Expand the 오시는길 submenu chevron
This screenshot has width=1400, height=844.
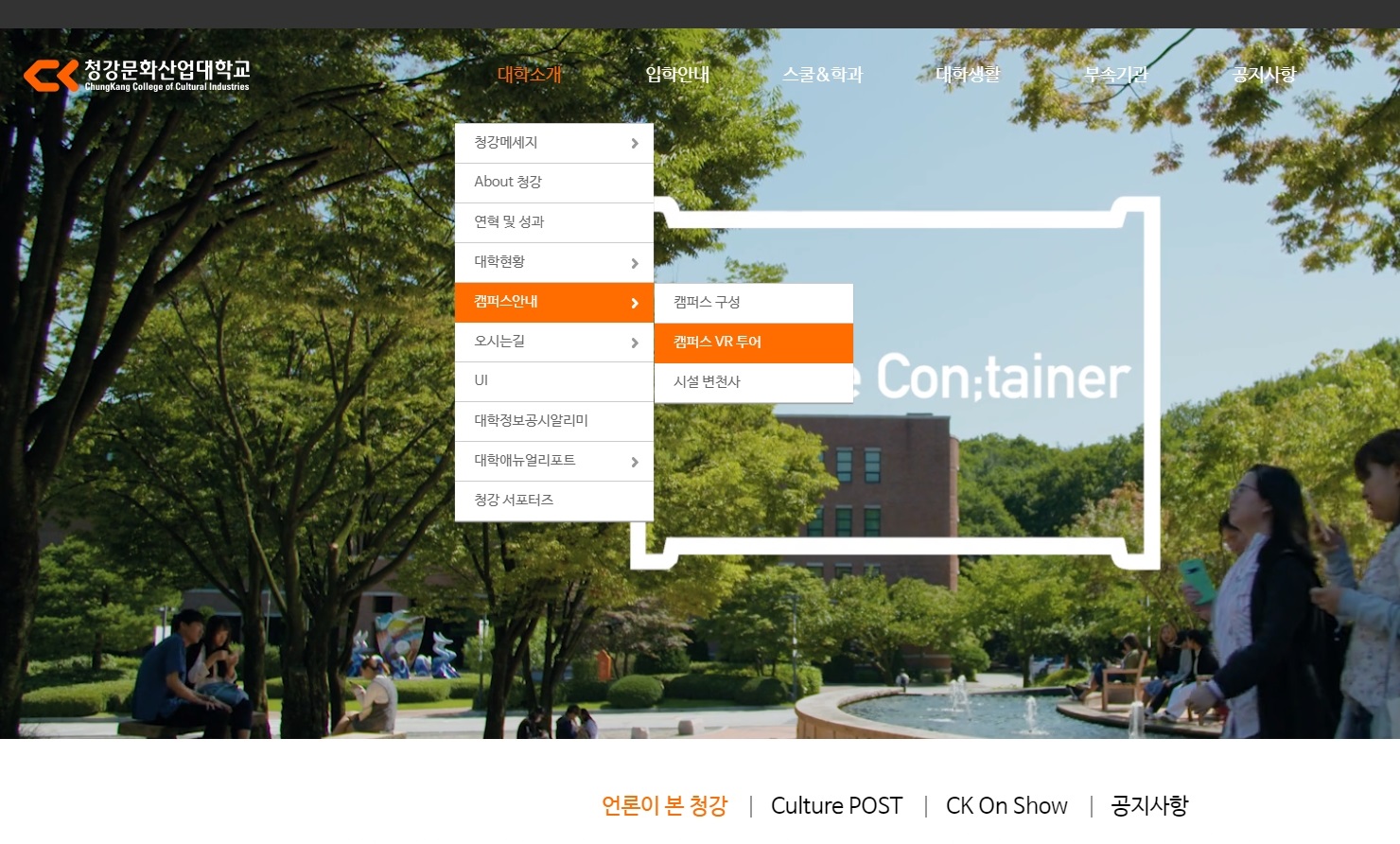[635, 343]
